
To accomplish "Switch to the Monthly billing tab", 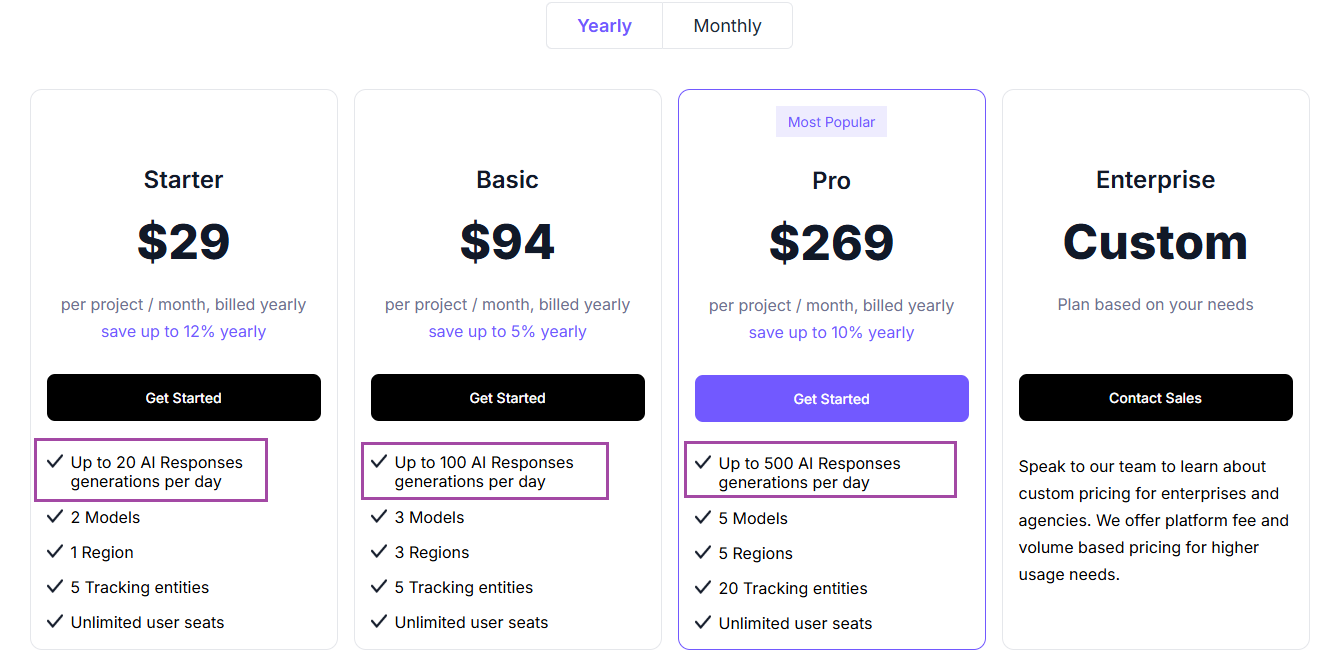I will (x=727, y=25).
